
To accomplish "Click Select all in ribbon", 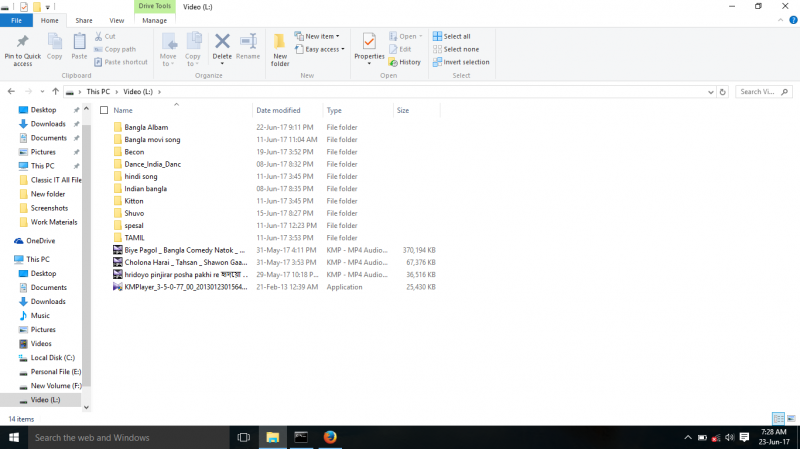I will pos(452,36).
